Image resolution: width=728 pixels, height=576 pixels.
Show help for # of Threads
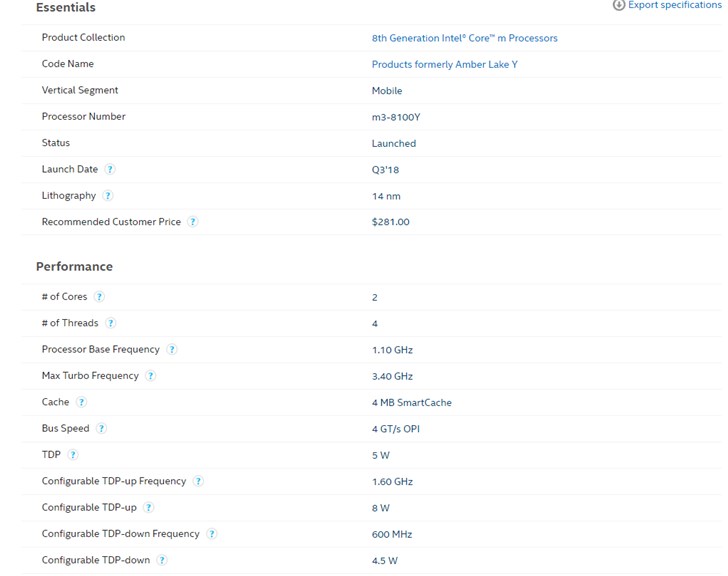[x=110, y=323]
